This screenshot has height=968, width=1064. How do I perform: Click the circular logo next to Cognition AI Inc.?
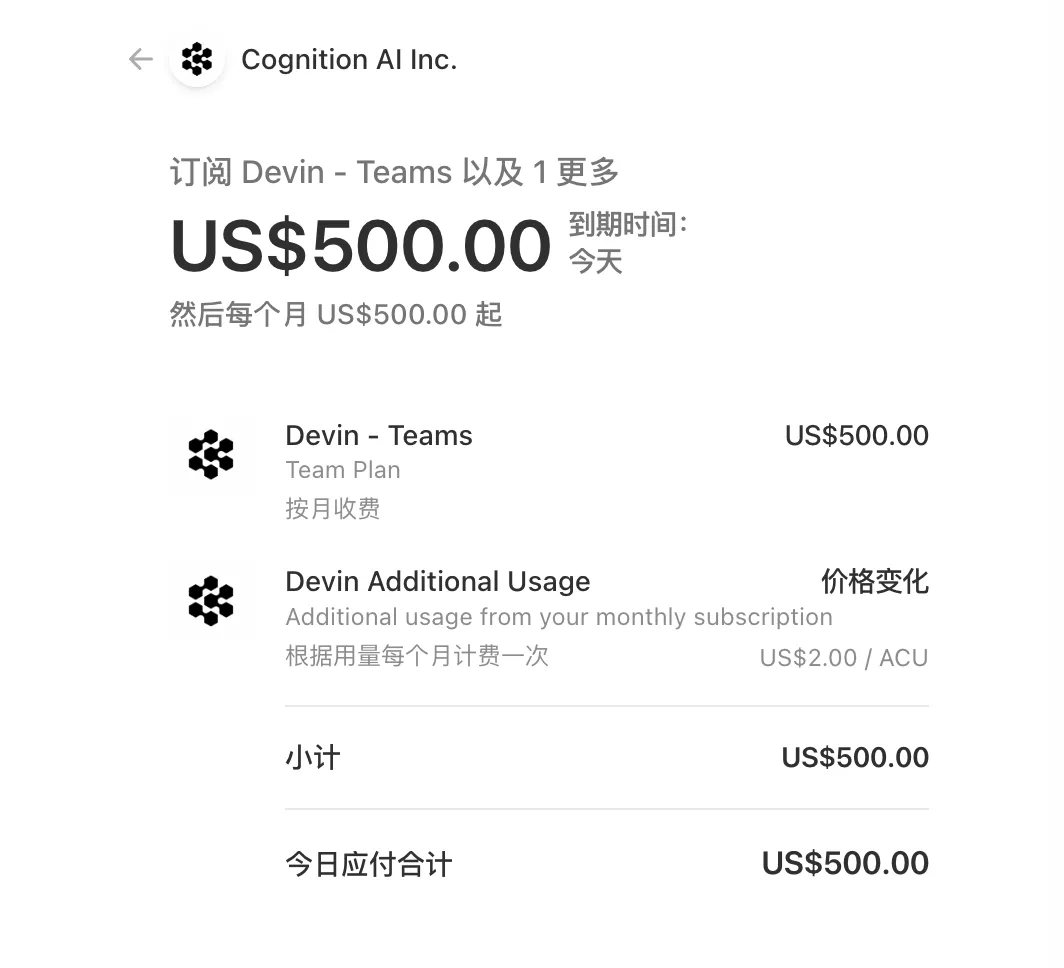pyautogui.click(x=196, y=59)
